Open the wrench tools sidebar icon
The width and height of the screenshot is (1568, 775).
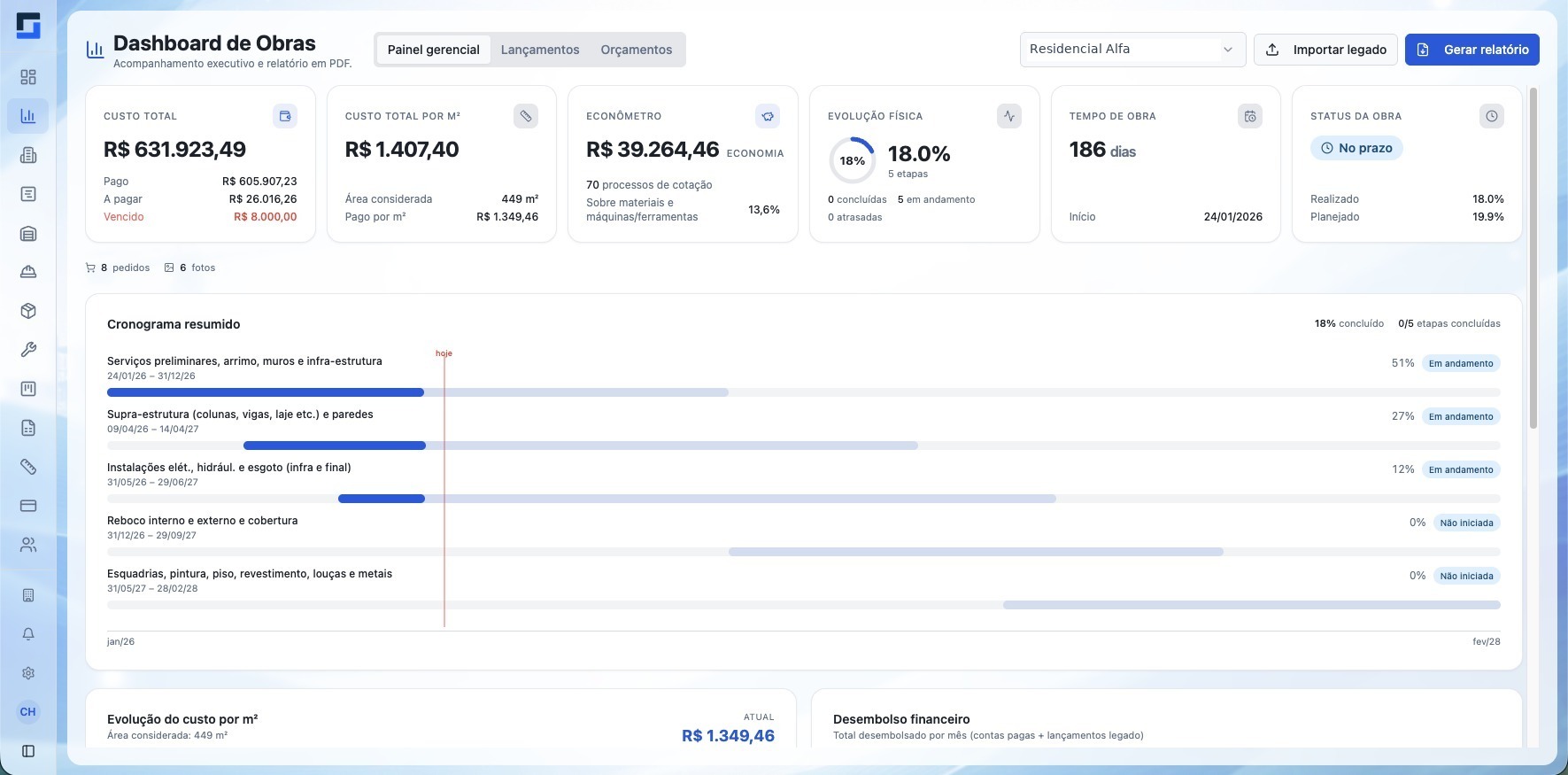click(28, 350)
